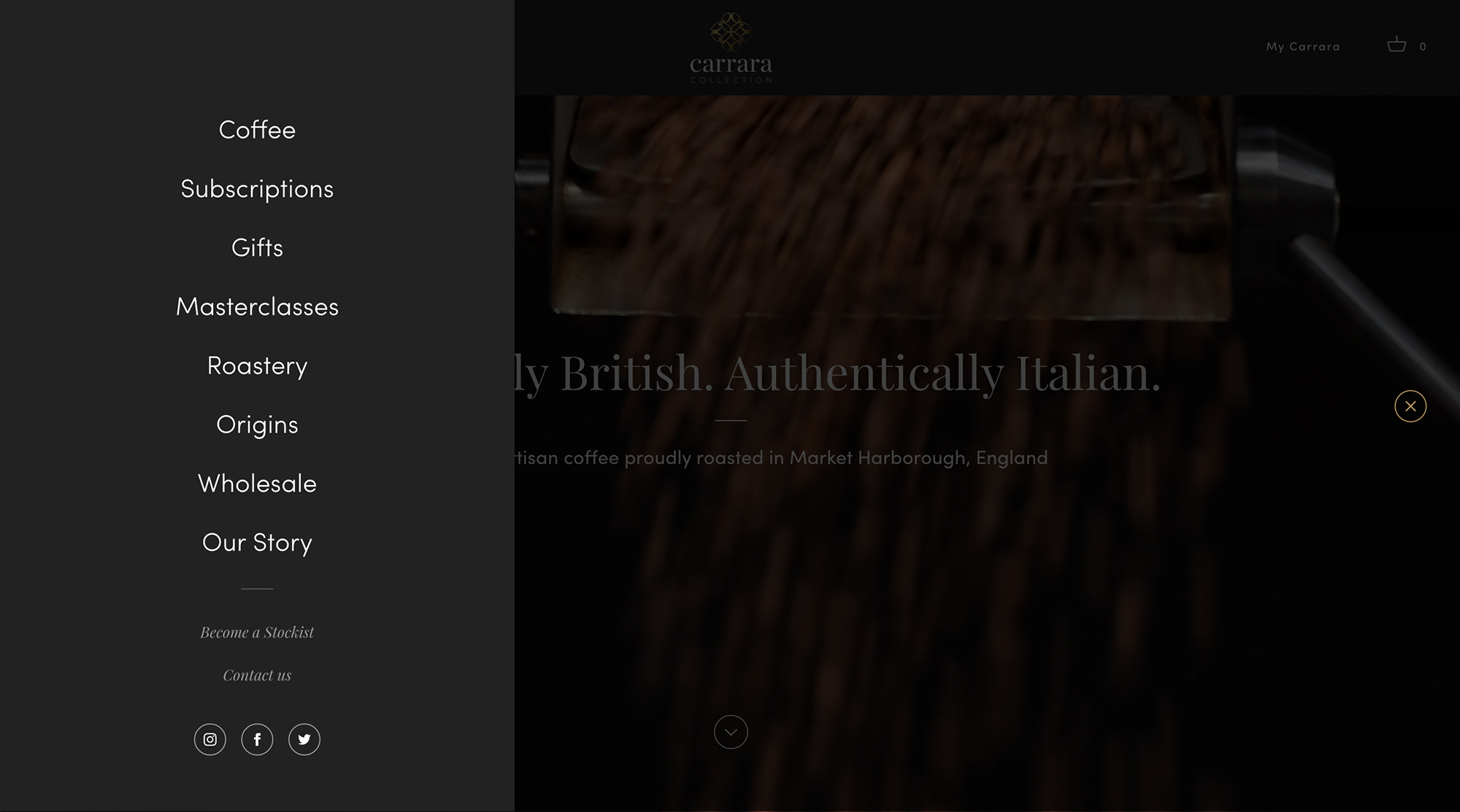
Task: Open the Twitter profile icon
Action: (304, 739)
